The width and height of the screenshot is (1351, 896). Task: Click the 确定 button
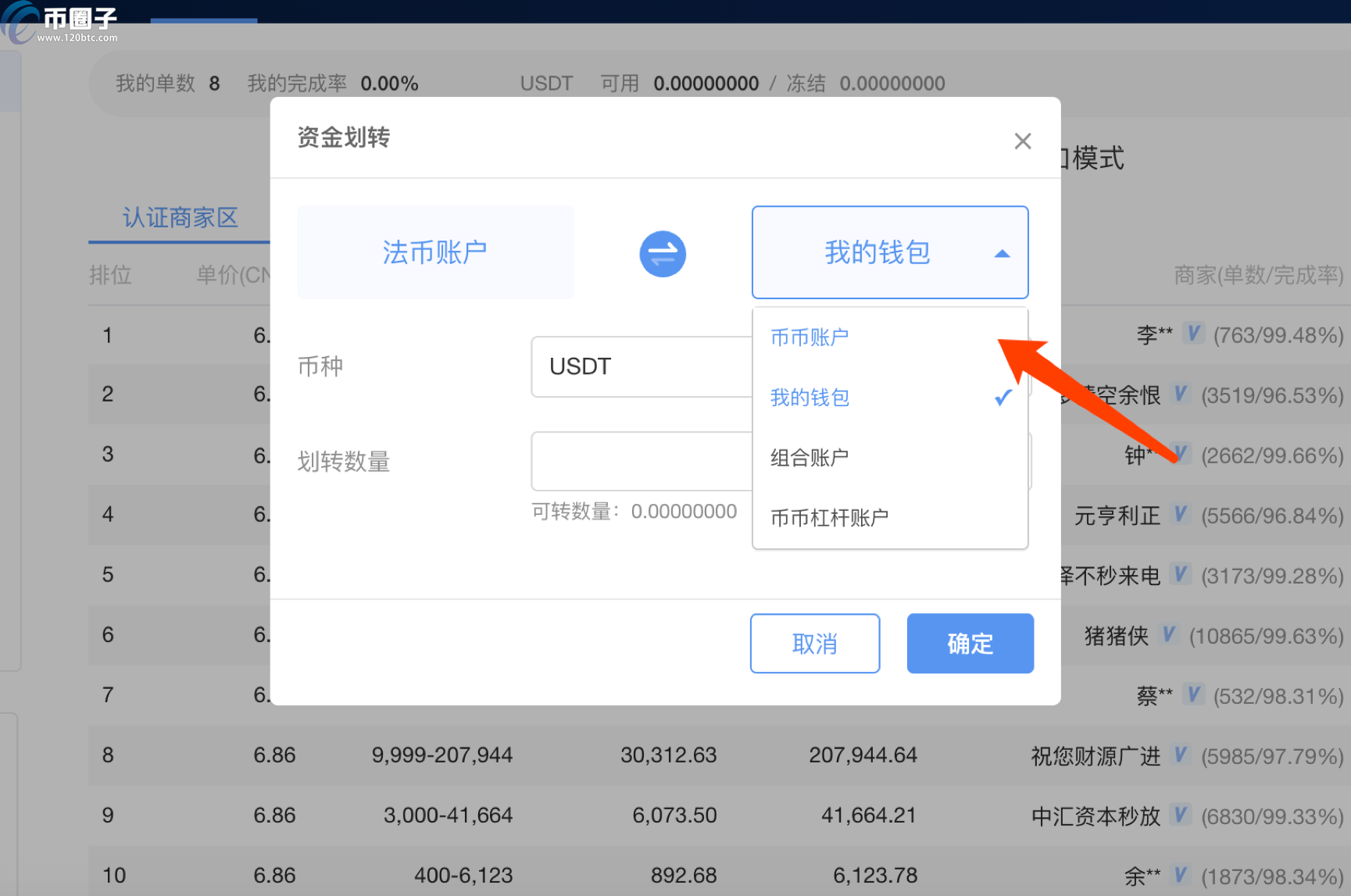click(x=970, y=643)
